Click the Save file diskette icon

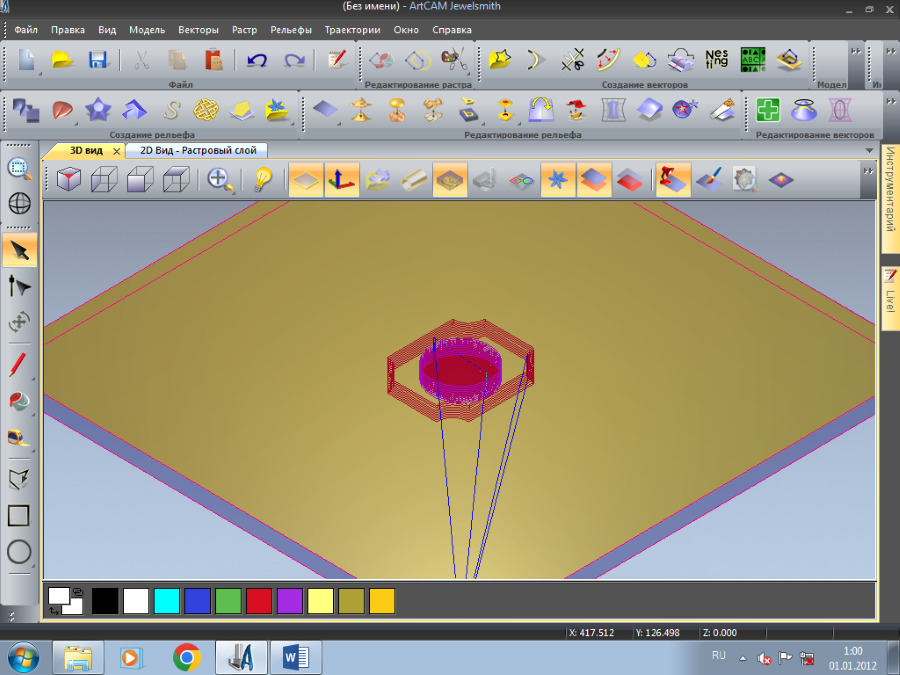[97, 60]
